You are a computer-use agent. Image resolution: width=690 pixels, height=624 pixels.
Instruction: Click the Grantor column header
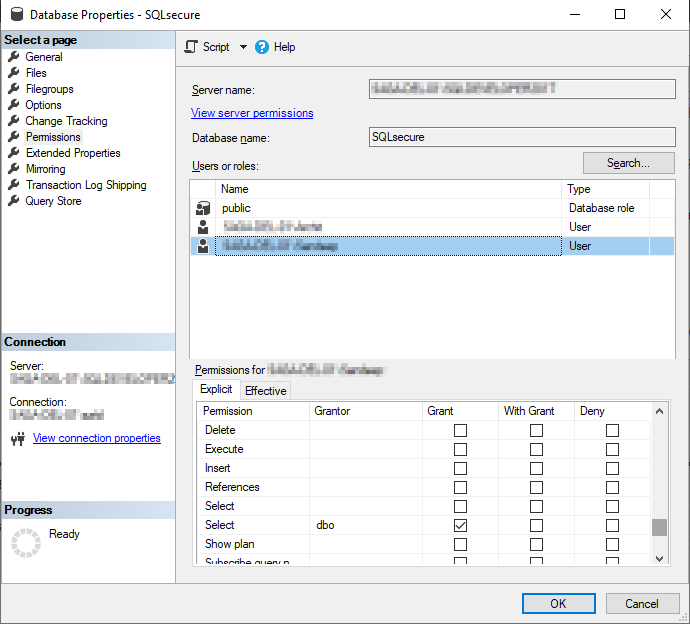(366, 411)
